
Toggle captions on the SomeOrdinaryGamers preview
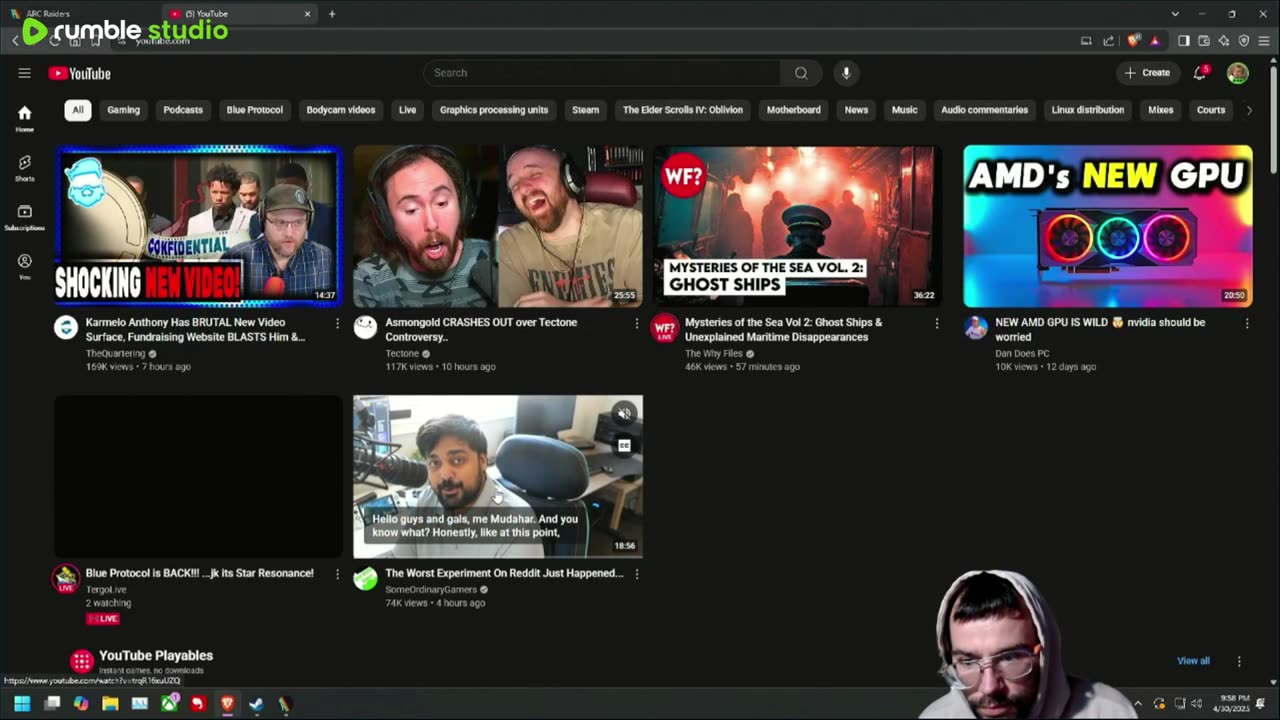coord(624,446)
